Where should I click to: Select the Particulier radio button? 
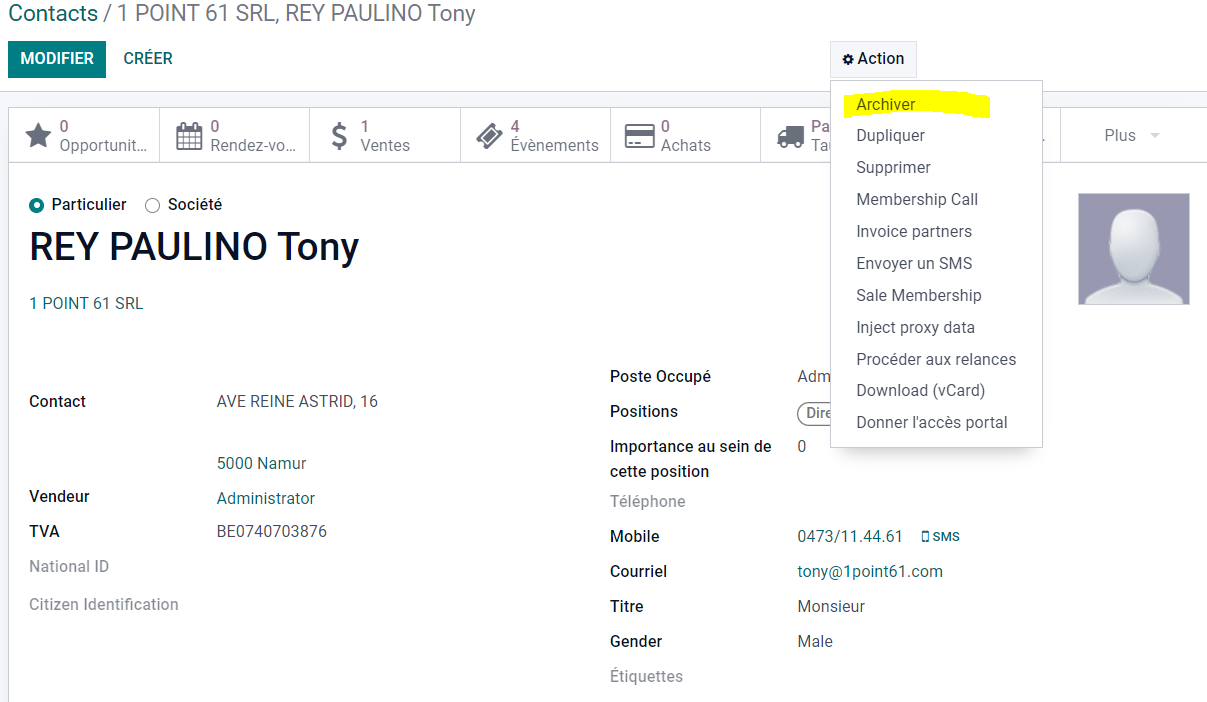(x=37, y=205)
